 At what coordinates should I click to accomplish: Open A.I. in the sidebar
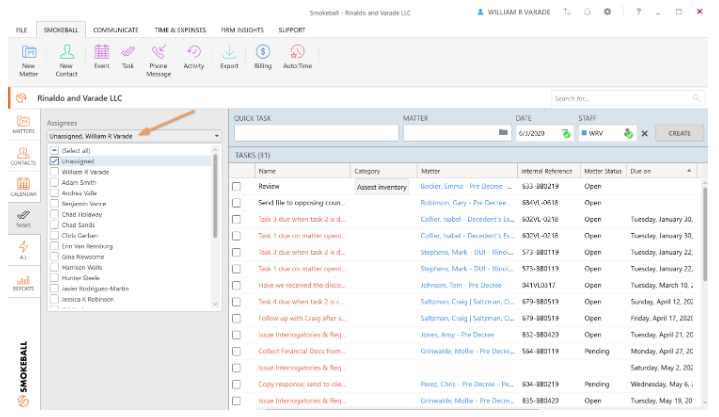click(x=23, y=250)
